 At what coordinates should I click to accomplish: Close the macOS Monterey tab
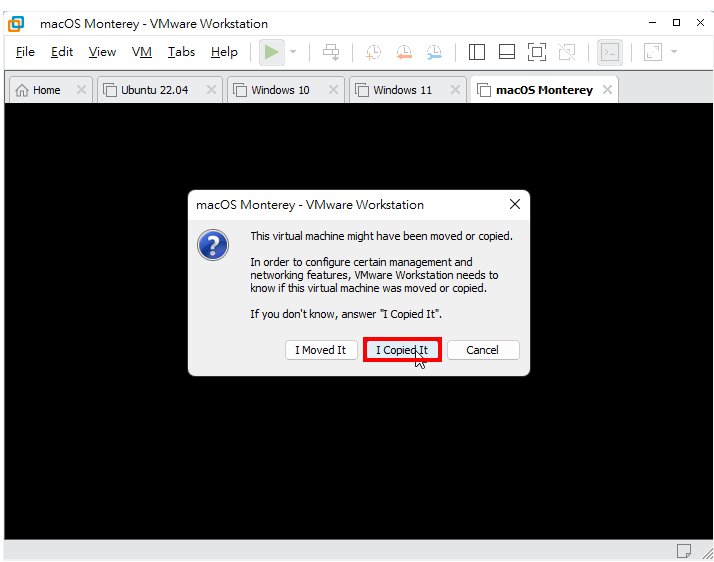click(607, 90)
